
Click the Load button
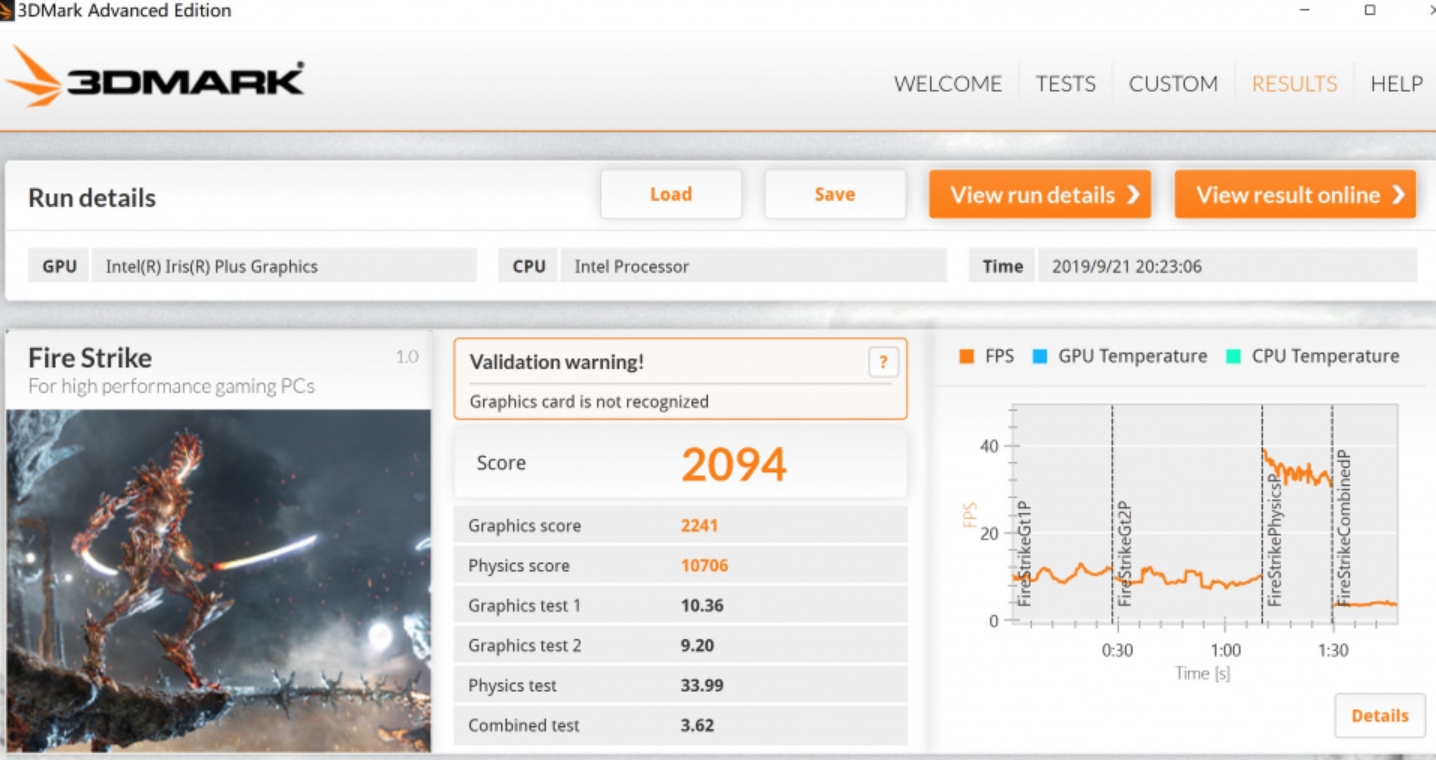tap(671, 194)
